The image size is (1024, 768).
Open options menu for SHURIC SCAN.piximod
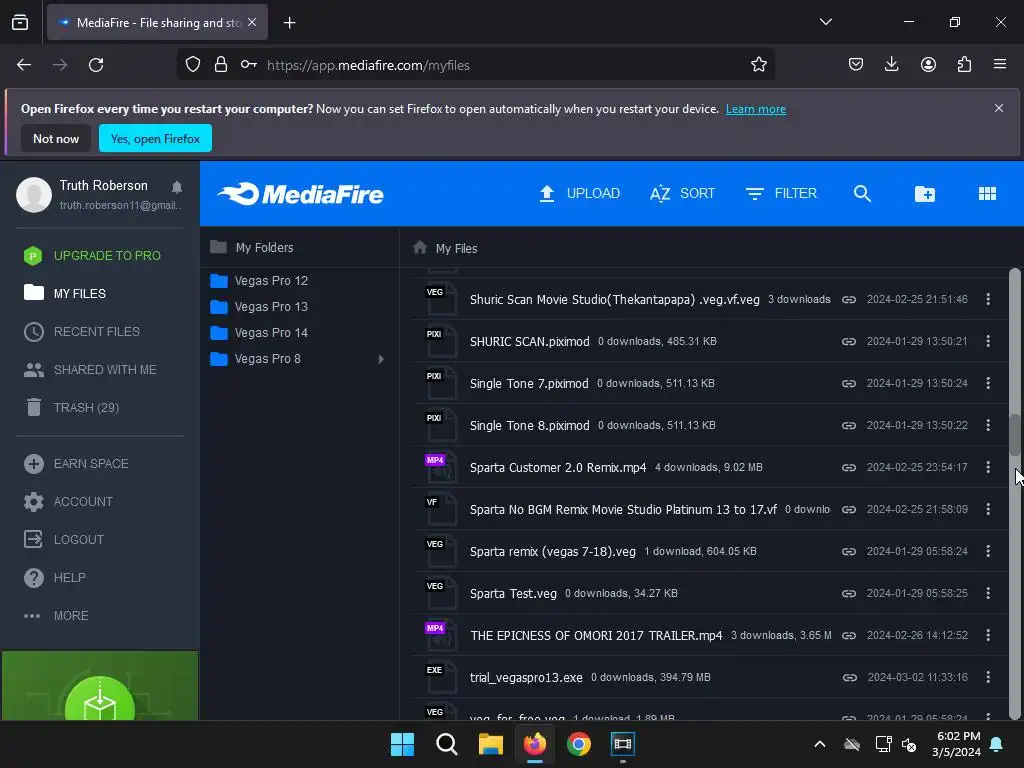987,341
